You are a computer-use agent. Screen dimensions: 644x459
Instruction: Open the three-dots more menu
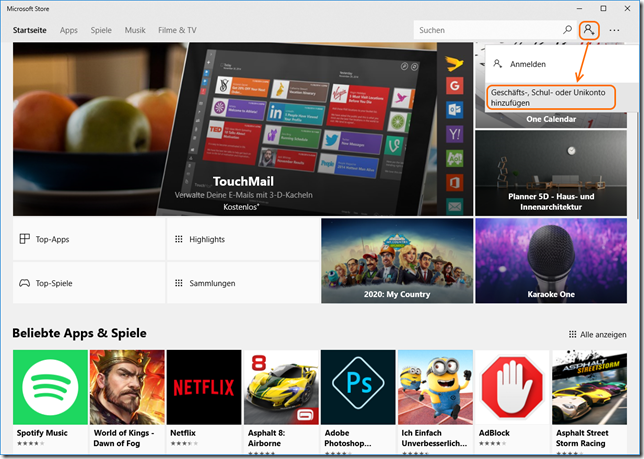point(614,30)
